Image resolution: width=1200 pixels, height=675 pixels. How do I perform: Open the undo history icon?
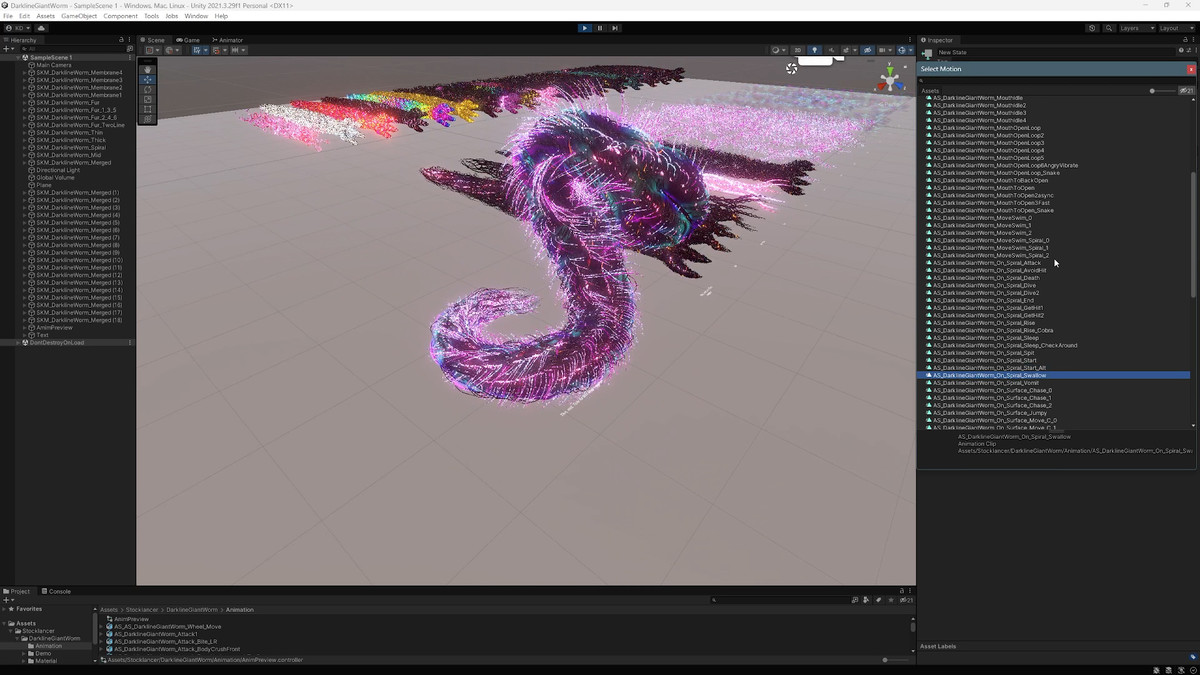click(1092, 28)
